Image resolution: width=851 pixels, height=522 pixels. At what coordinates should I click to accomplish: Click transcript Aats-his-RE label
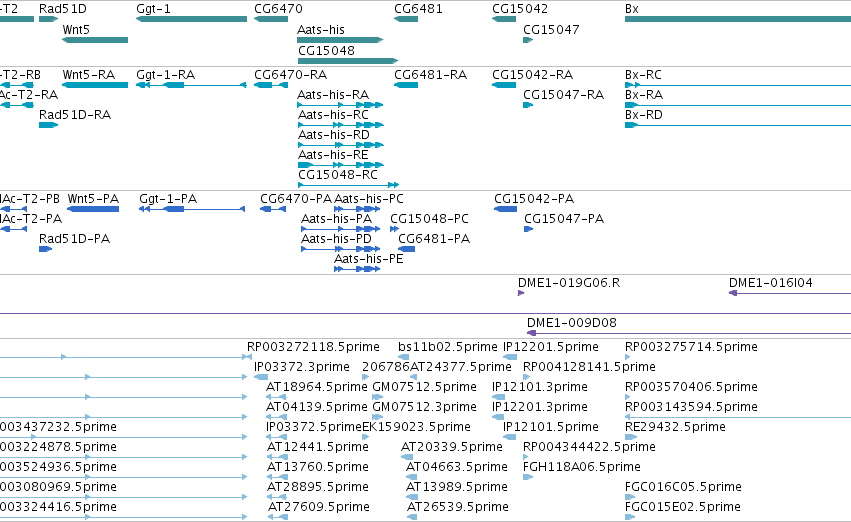coord(333,155)
